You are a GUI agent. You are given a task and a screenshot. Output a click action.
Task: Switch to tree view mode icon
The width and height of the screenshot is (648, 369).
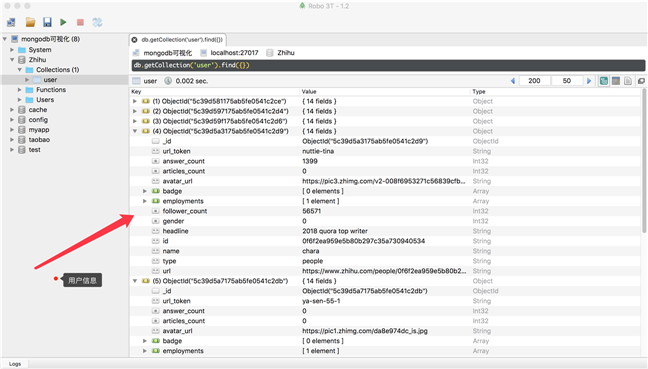pos(604,81)
